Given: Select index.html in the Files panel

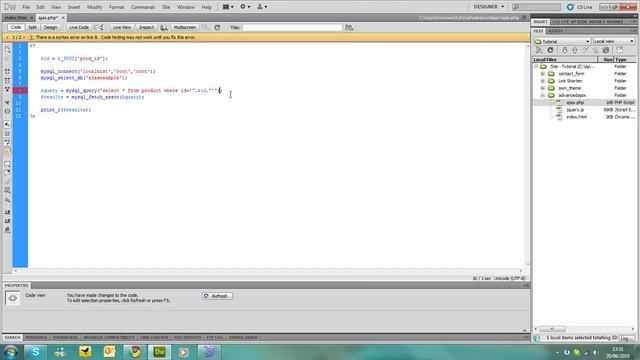Looking at the screenshot, I should point(576,117).
